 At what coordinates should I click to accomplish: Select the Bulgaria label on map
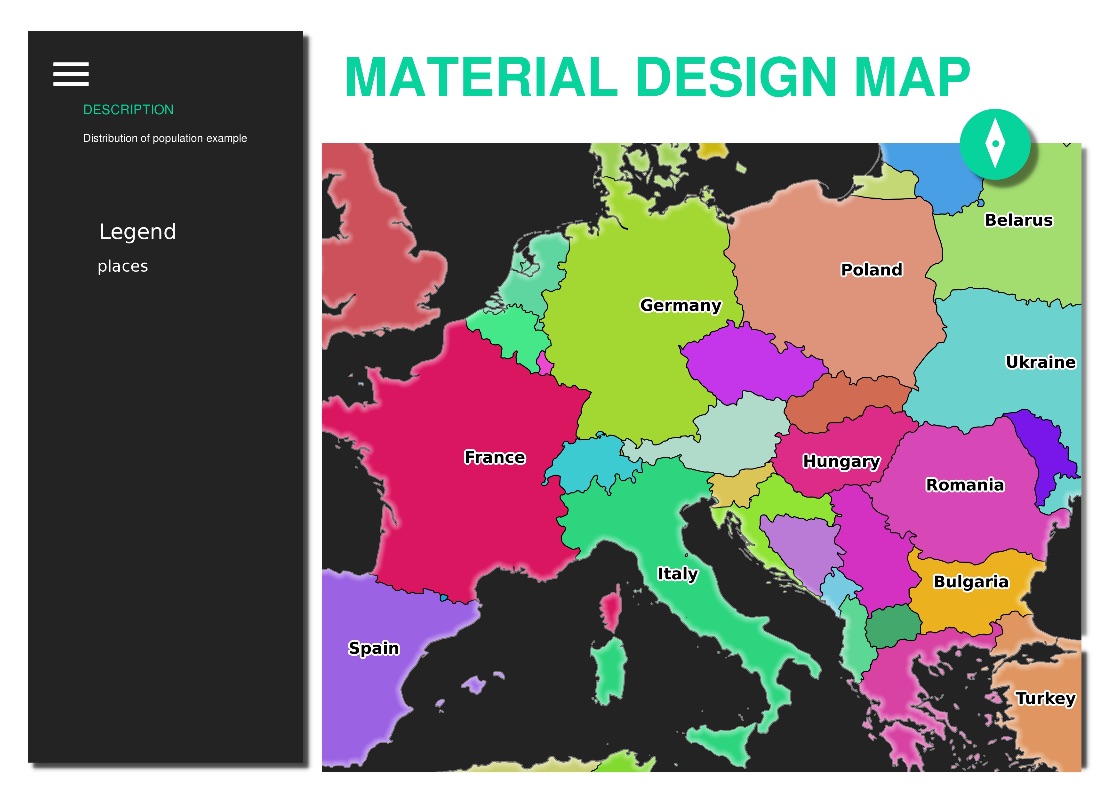[970, 582]
